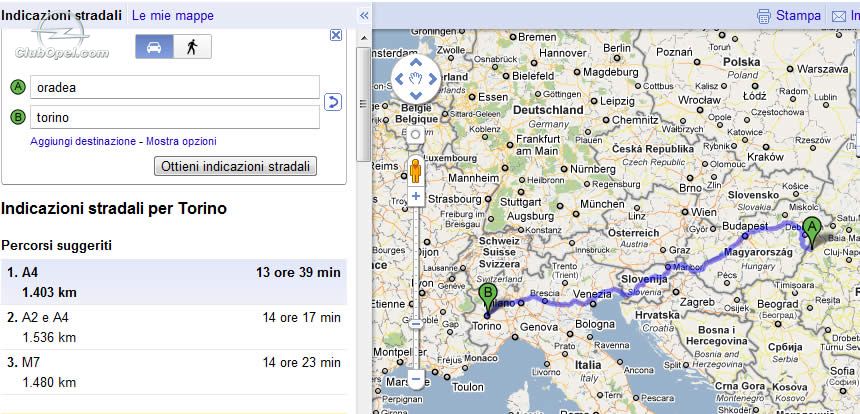Select route 2 via A2 e A4
This screenshot has height=414, width=860.
[174, 327]
